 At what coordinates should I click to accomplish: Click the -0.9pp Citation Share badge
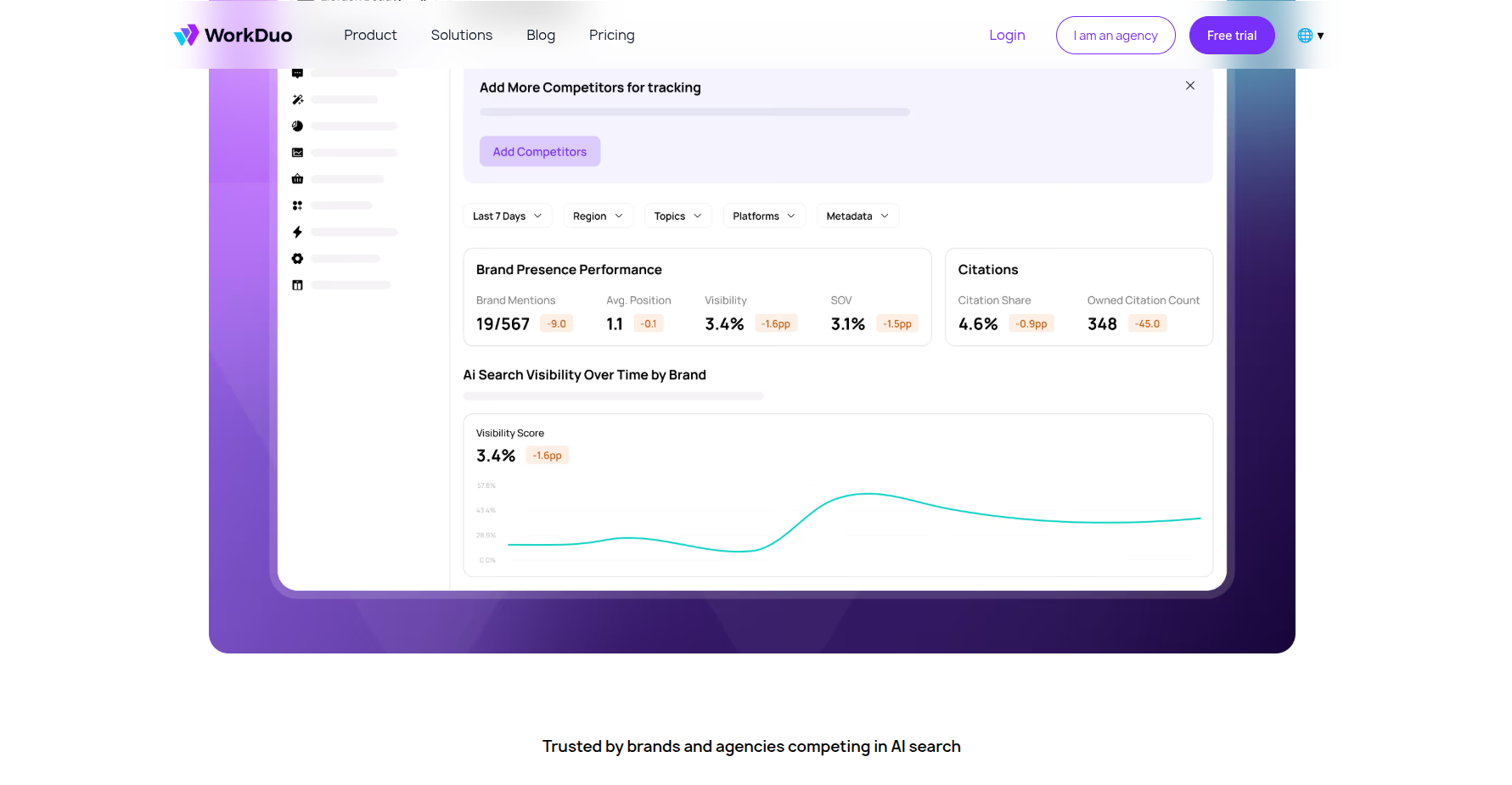point(1031,323)
